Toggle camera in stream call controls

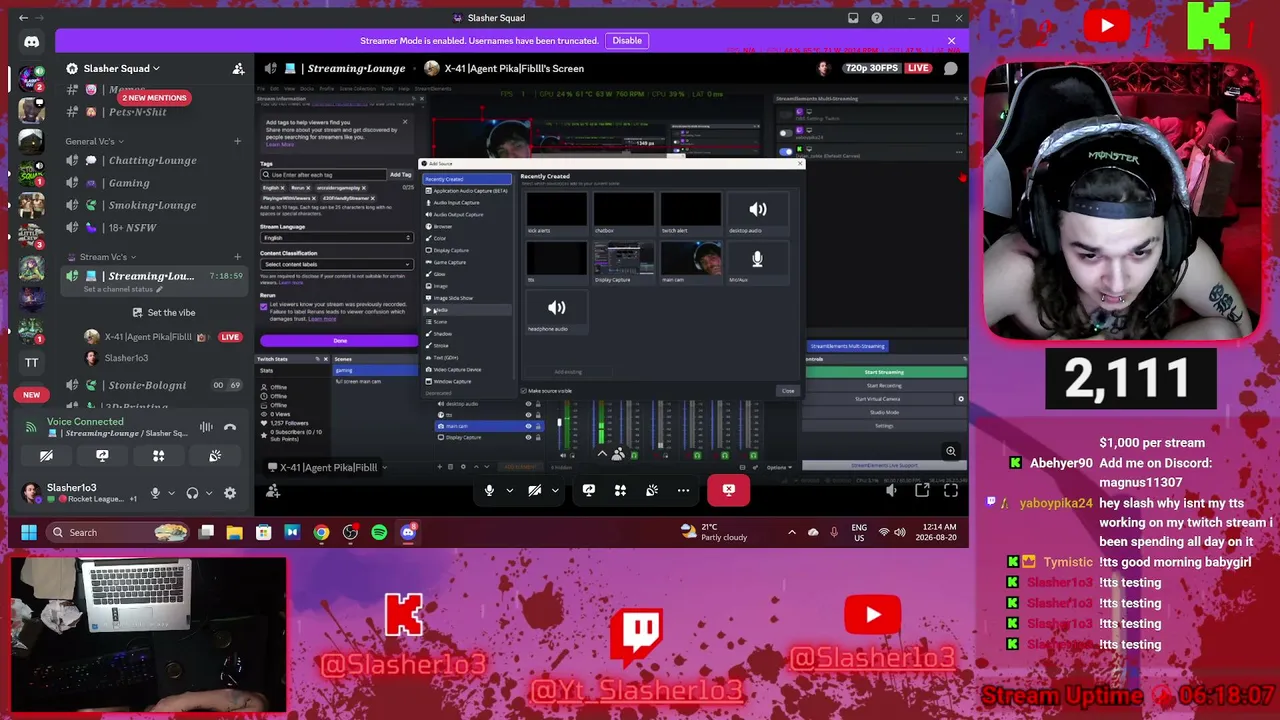[x=535, y=491]
